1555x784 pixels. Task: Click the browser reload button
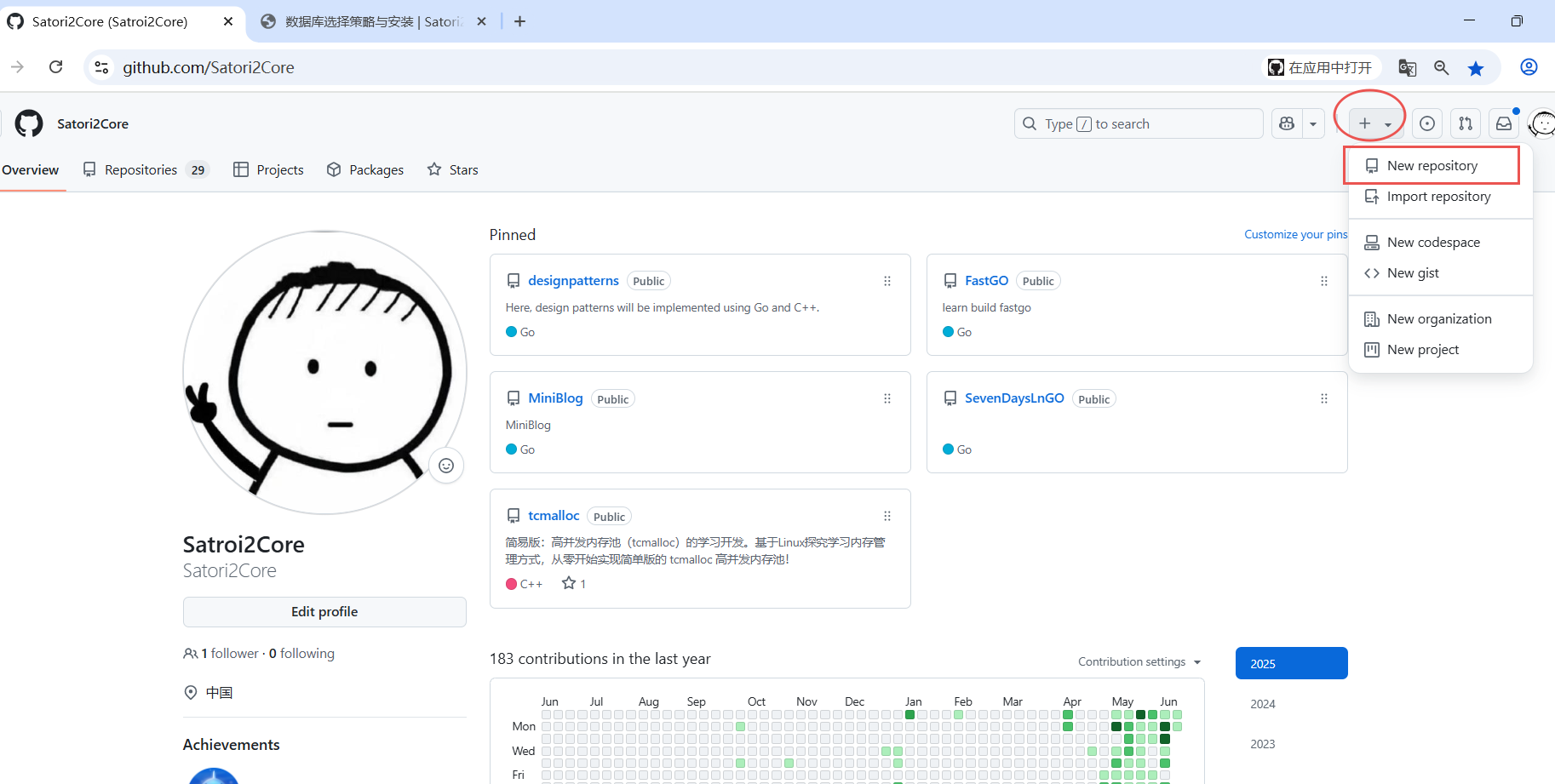pos(56,67)
